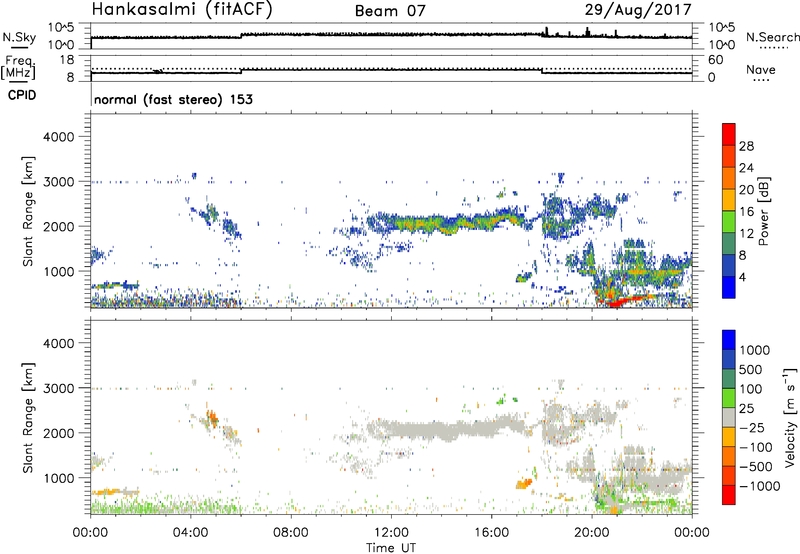Click the frequency step at 06:00 in Freq. panel
Viewport: 800px width, 554px height.
[x=242, y=70]
